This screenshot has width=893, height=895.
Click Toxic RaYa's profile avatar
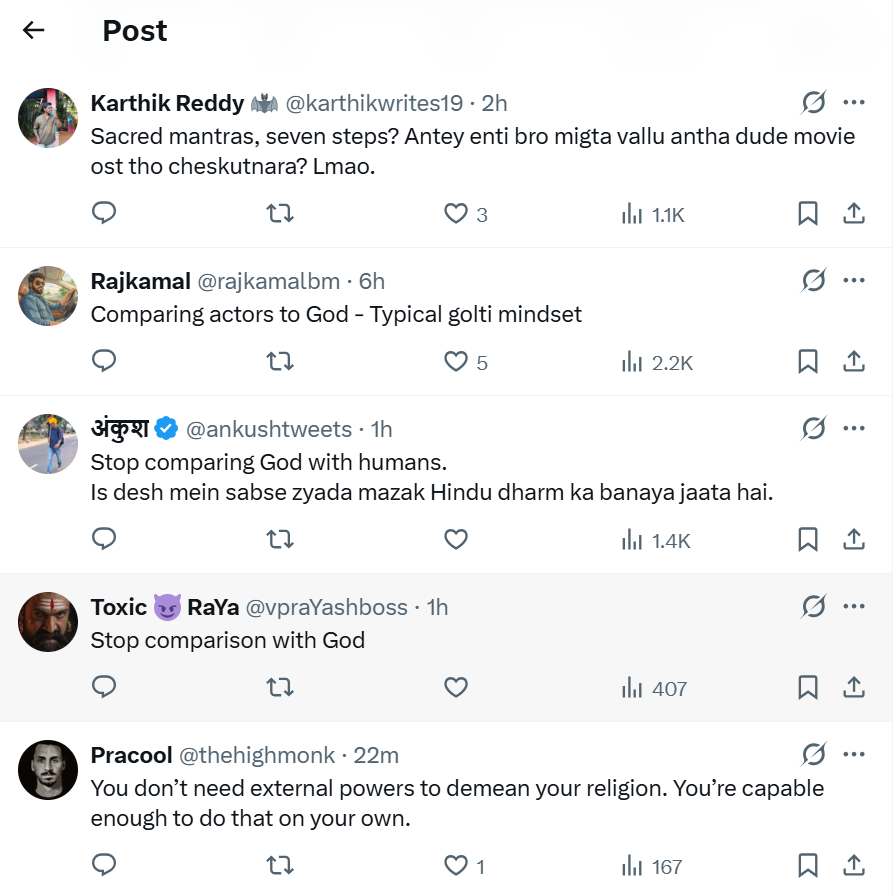[48, 622]
